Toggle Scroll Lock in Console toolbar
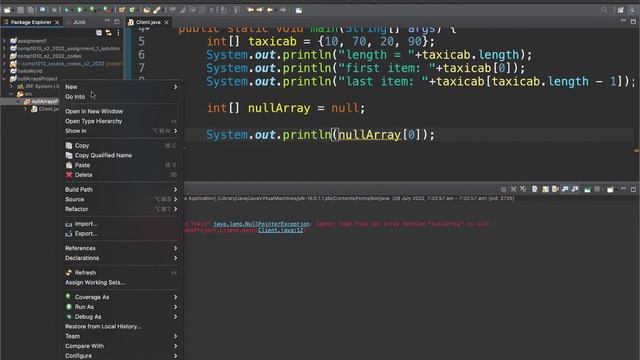640x360 pixels. pyautogui.click(x=545, y=189)
